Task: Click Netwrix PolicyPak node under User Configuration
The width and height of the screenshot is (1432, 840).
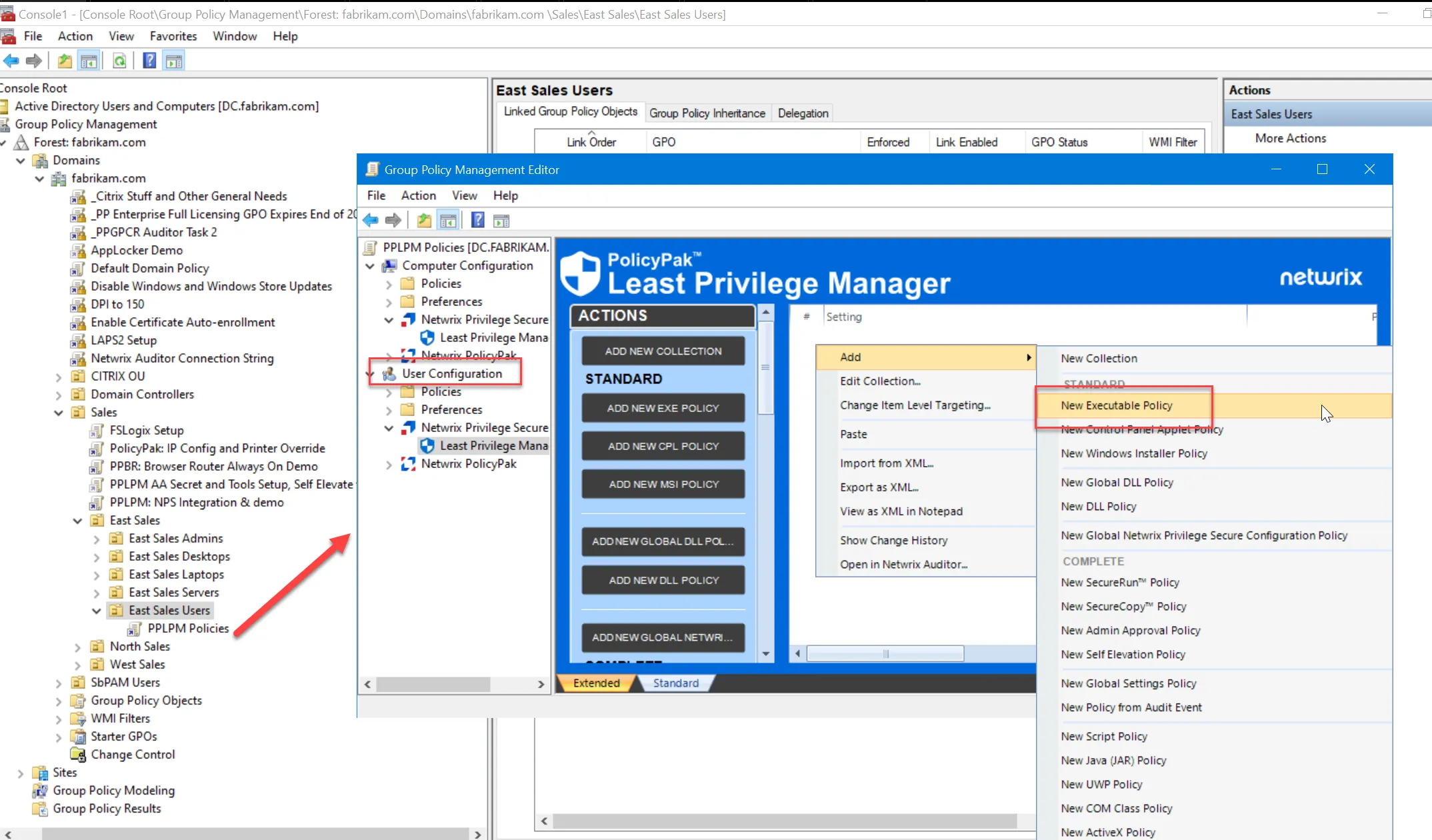Action: (468, 463)
